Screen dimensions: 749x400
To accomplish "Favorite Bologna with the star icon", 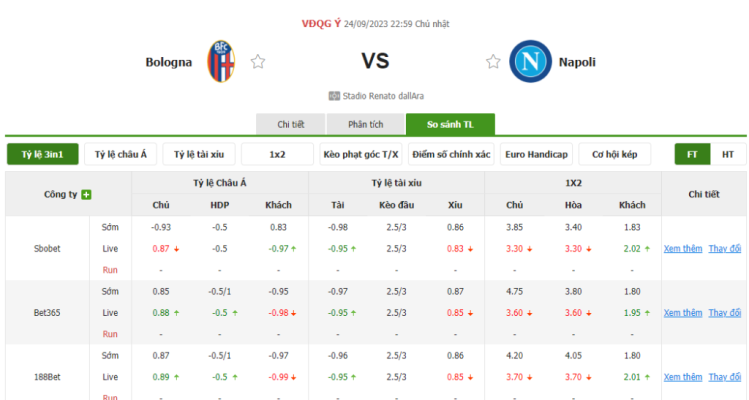I will pos(258,62).
